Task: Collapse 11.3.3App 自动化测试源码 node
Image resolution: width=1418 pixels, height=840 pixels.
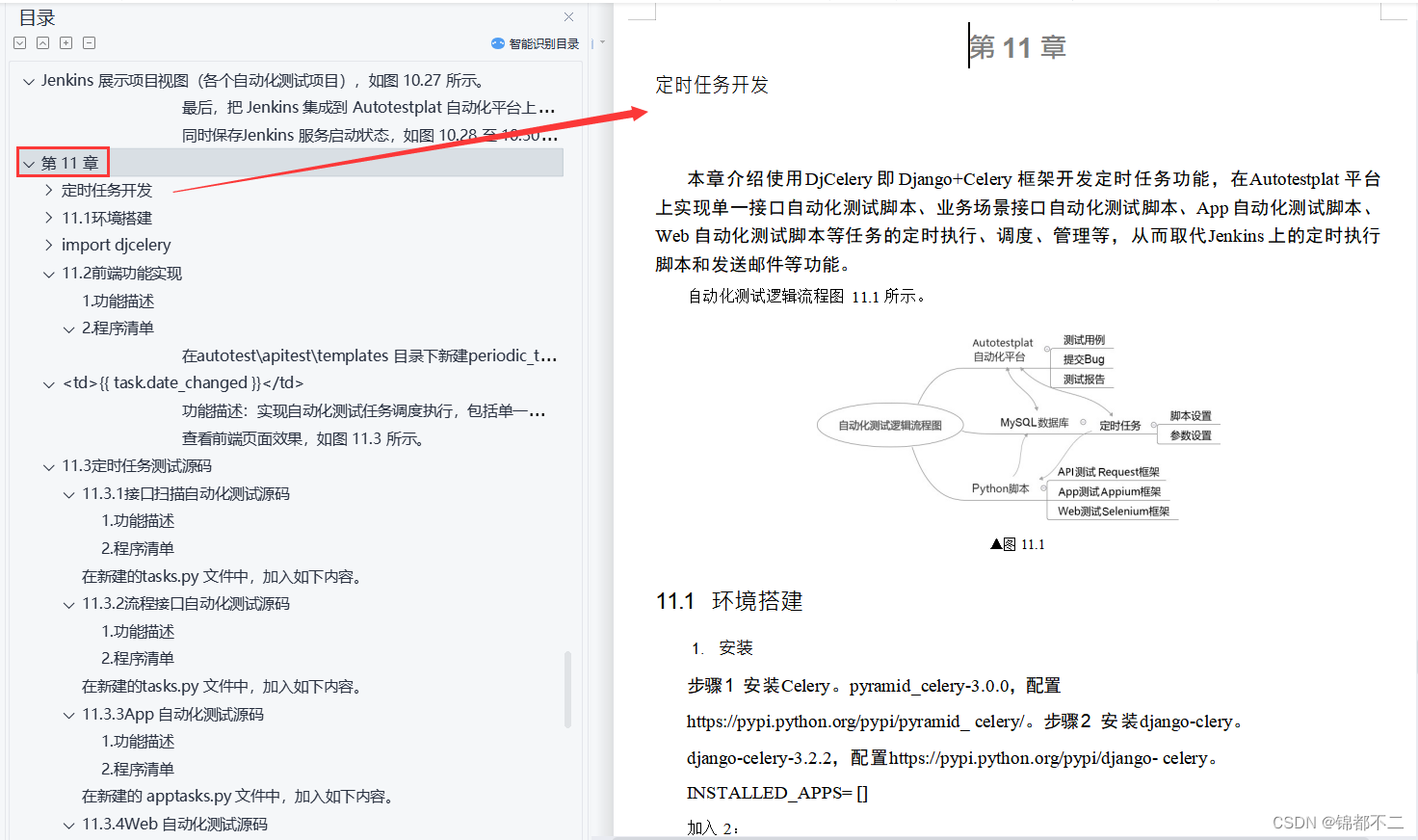Action: (68, 716)
